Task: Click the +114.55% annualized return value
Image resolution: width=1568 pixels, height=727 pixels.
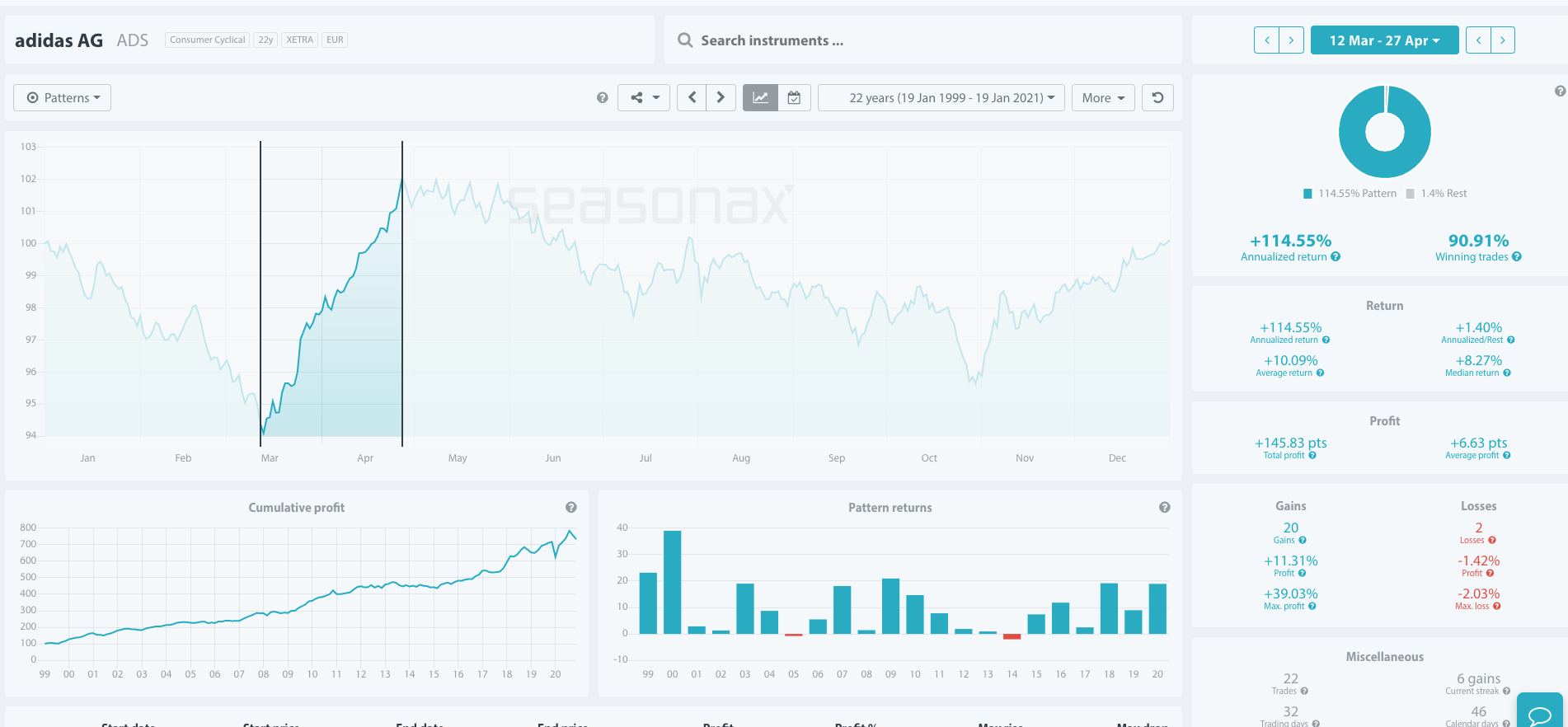Action: (1290, 241)
